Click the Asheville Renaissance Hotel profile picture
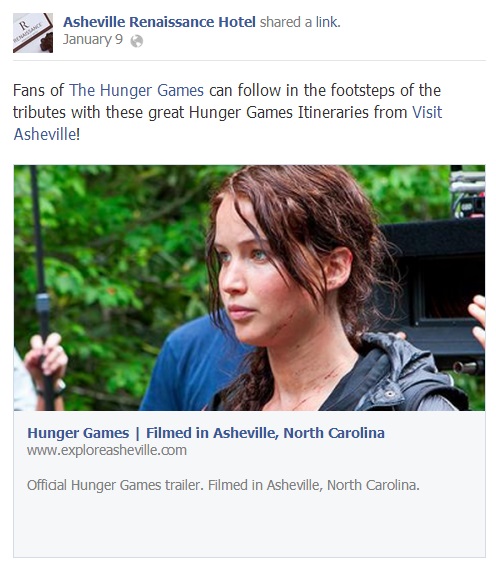The height and width of the screenshot is (568, 496). 33,33
